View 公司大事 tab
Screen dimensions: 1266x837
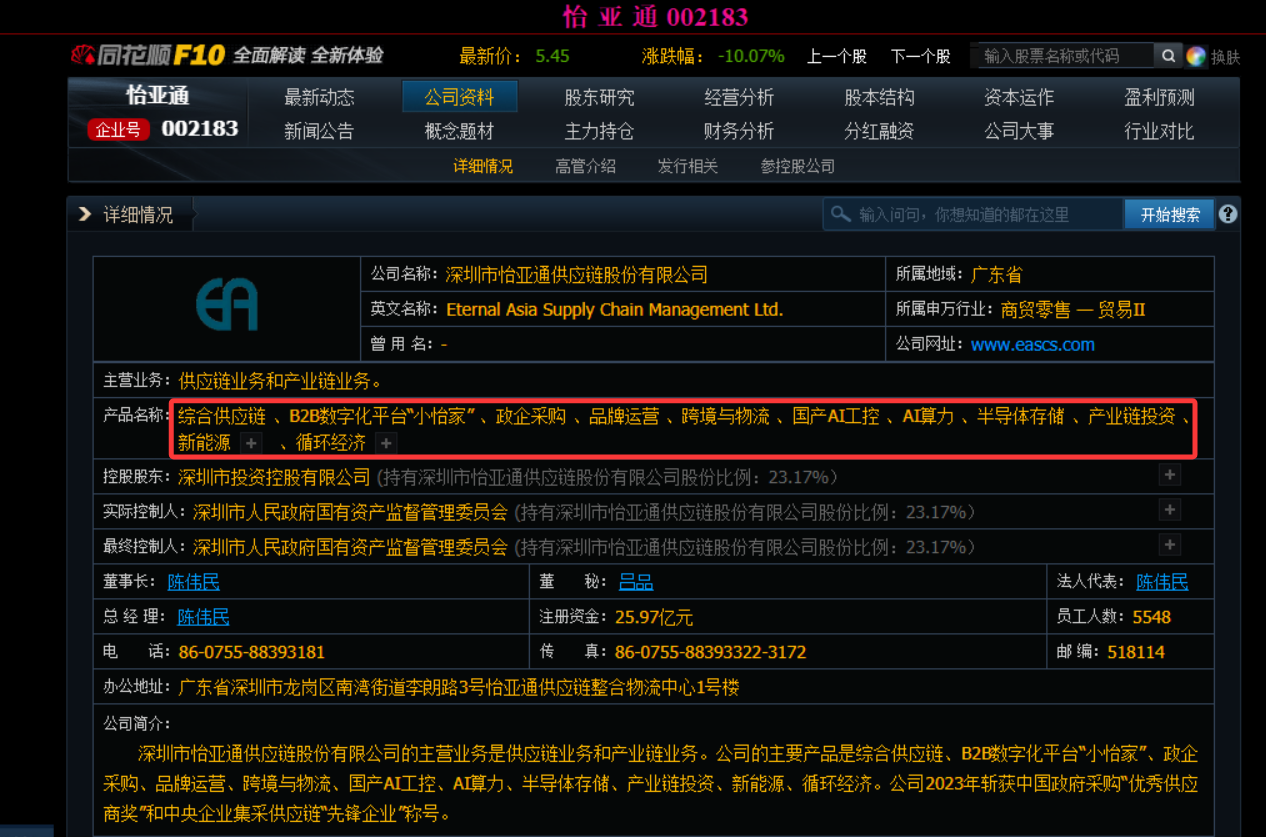[1019, 131]
